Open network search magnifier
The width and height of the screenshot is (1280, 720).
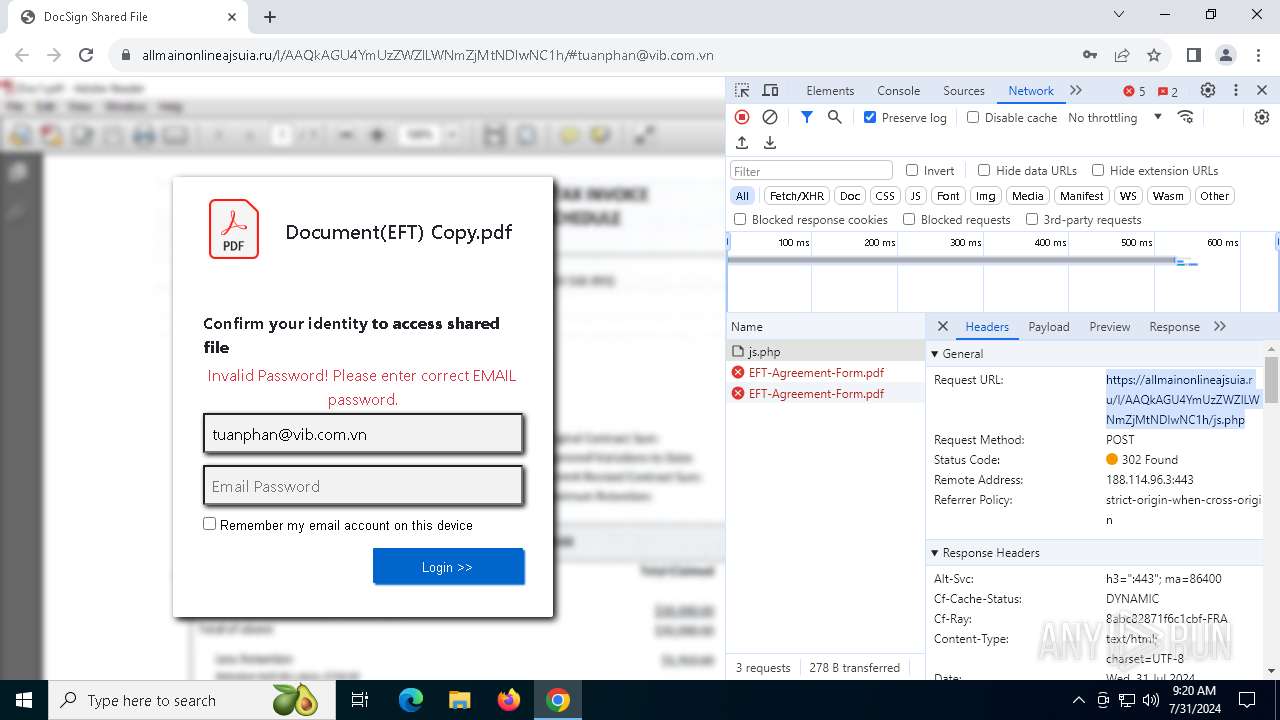835,117
